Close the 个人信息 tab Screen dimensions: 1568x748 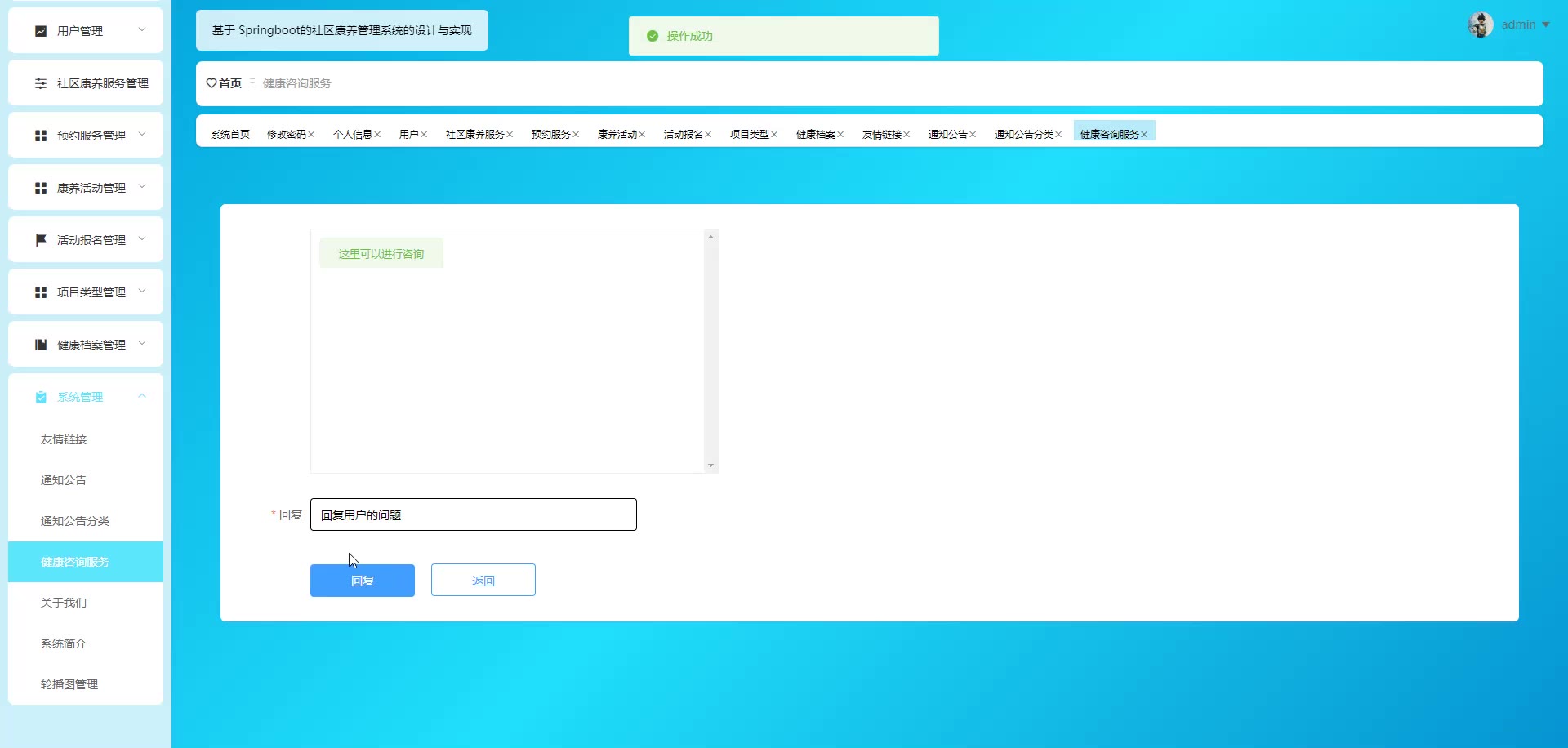(x=377, y=135)
